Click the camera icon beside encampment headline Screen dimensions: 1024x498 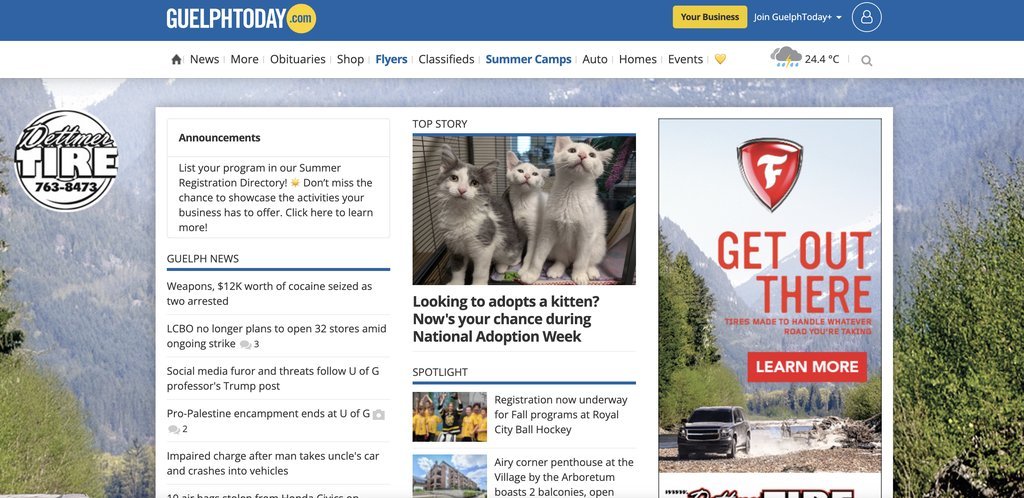click(x=379, y=414)
